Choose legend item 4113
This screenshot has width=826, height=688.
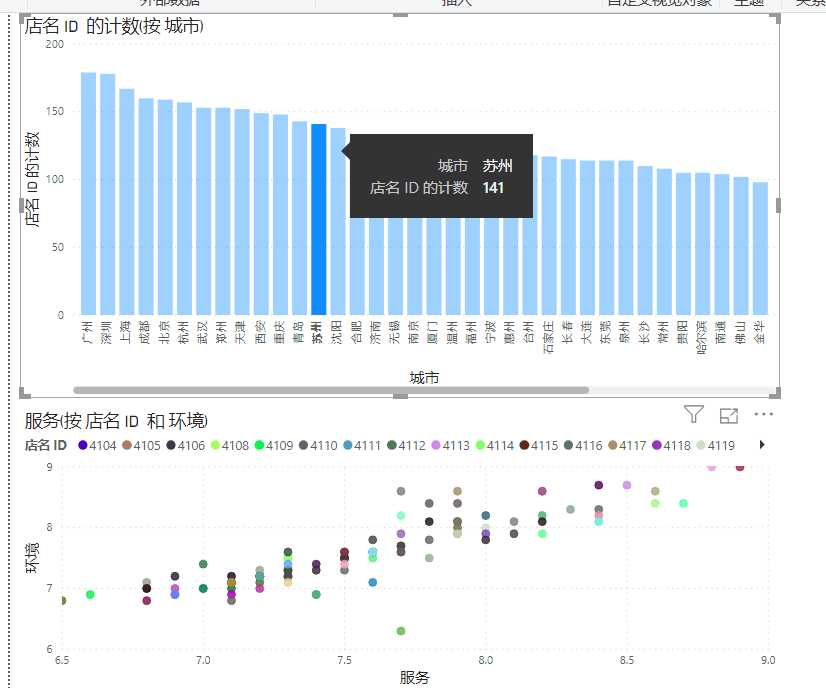point(450,445)
